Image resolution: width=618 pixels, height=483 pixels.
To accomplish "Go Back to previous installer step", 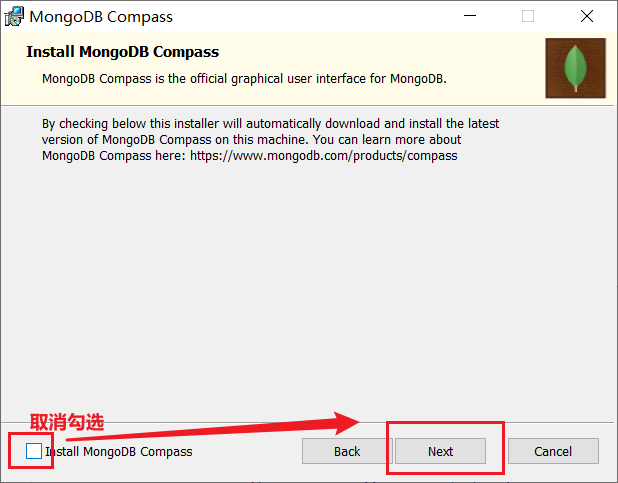I will (347, 451).
